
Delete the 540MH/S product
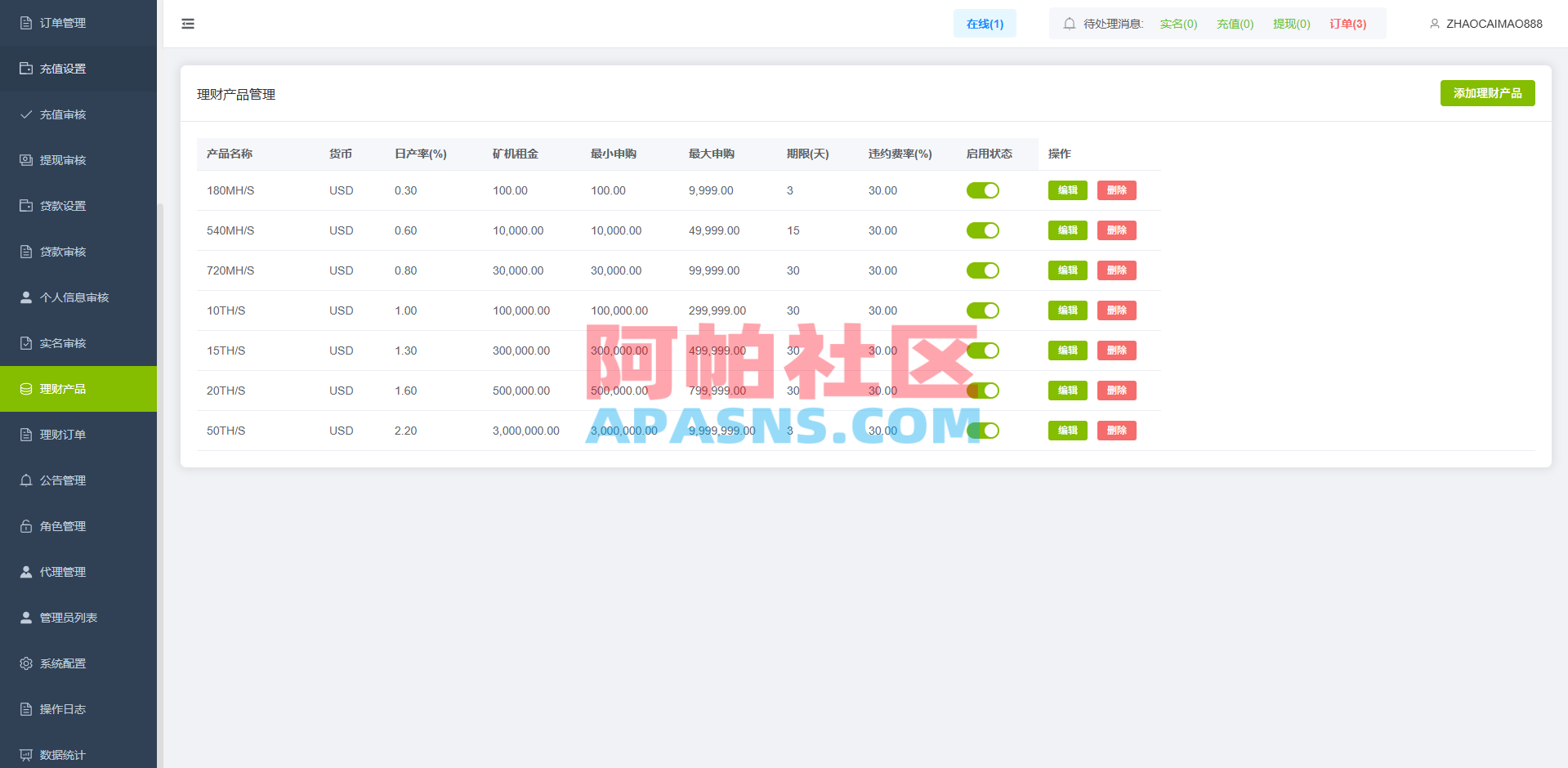tap(1116, 230)
